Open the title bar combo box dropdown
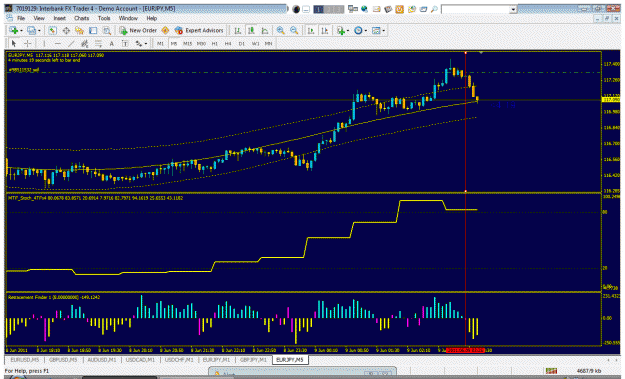 coord(513,9)
